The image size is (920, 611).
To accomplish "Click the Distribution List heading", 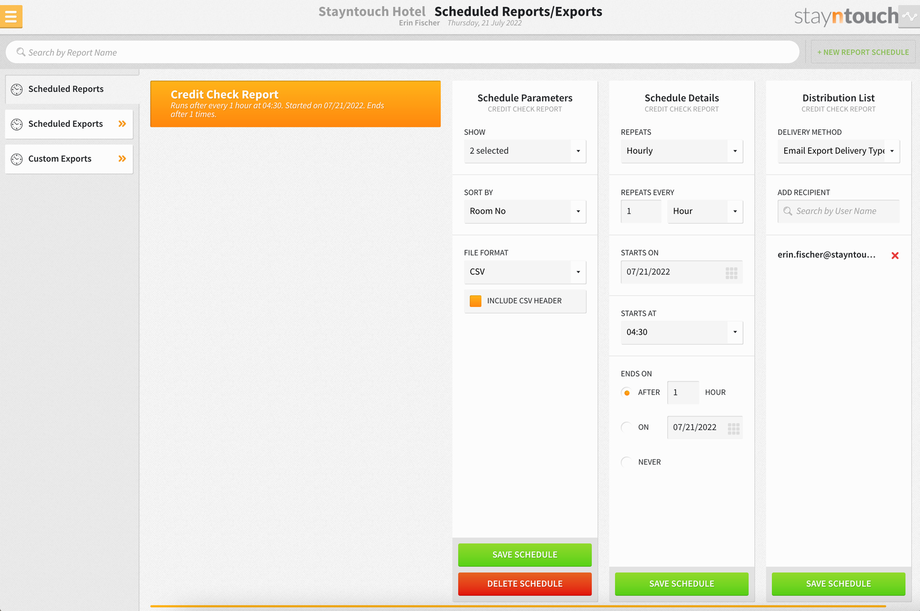I will 838,98.
